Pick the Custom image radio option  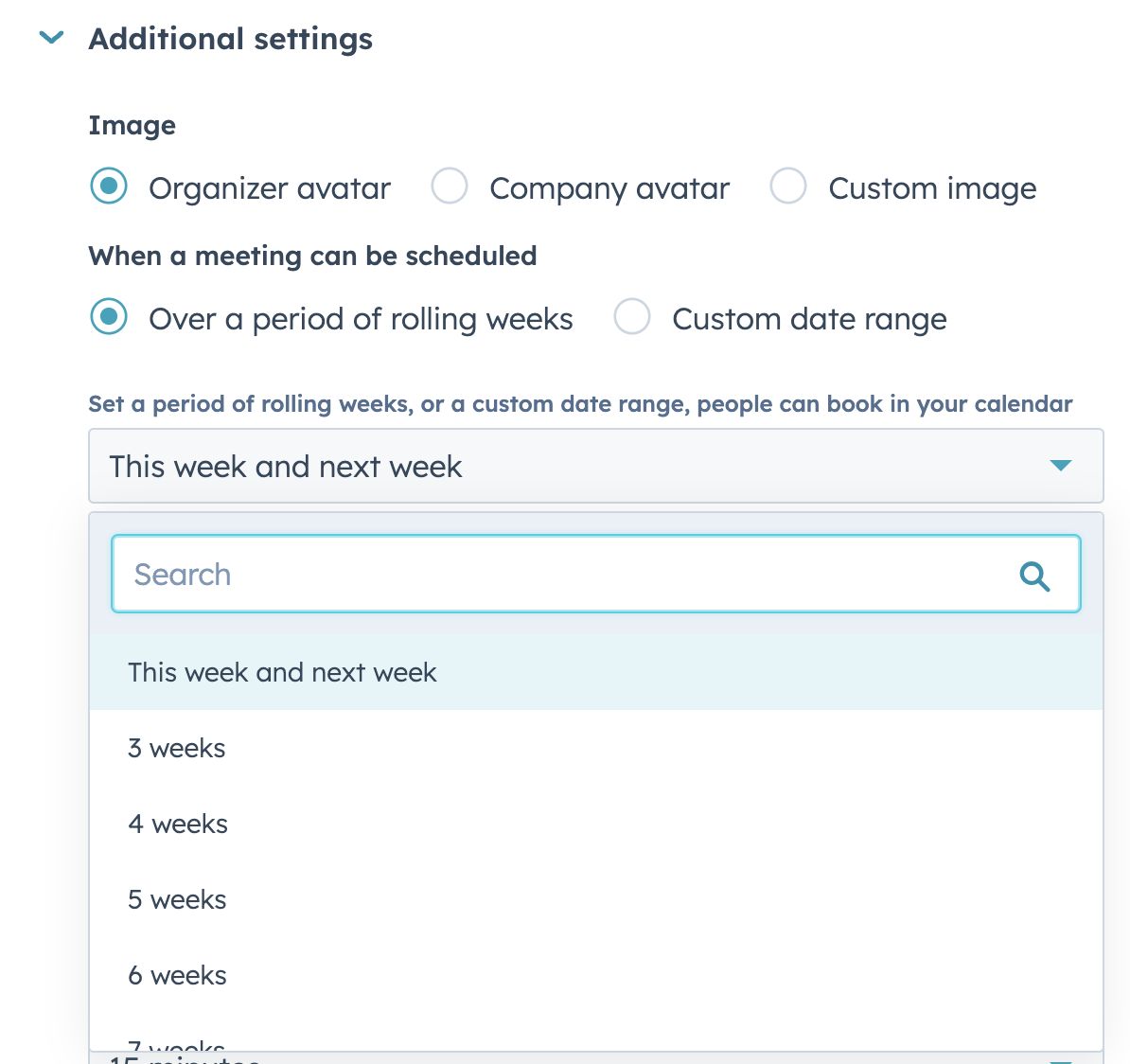point(787,186)
